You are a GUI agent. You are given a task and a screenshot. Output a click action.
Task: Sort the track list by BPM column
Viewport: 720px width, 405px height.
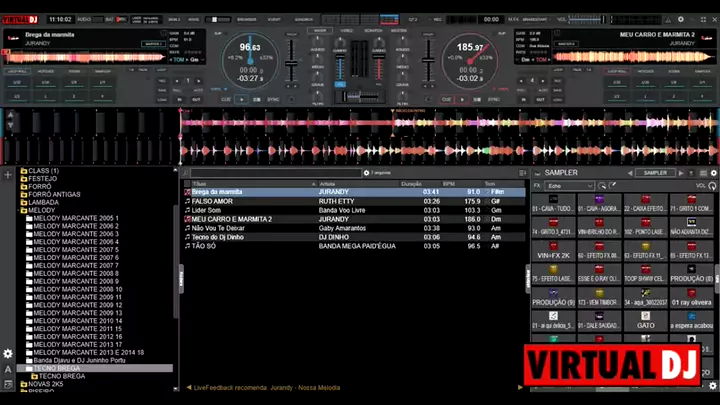449,184
